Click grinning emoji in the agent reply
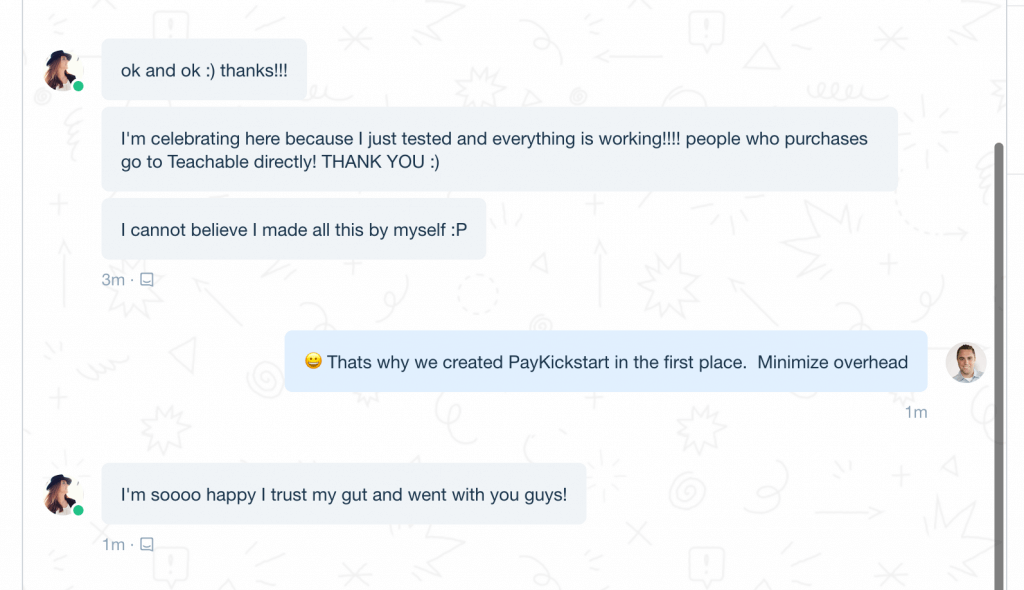The image size is (1024, 590). click(313, 361)
